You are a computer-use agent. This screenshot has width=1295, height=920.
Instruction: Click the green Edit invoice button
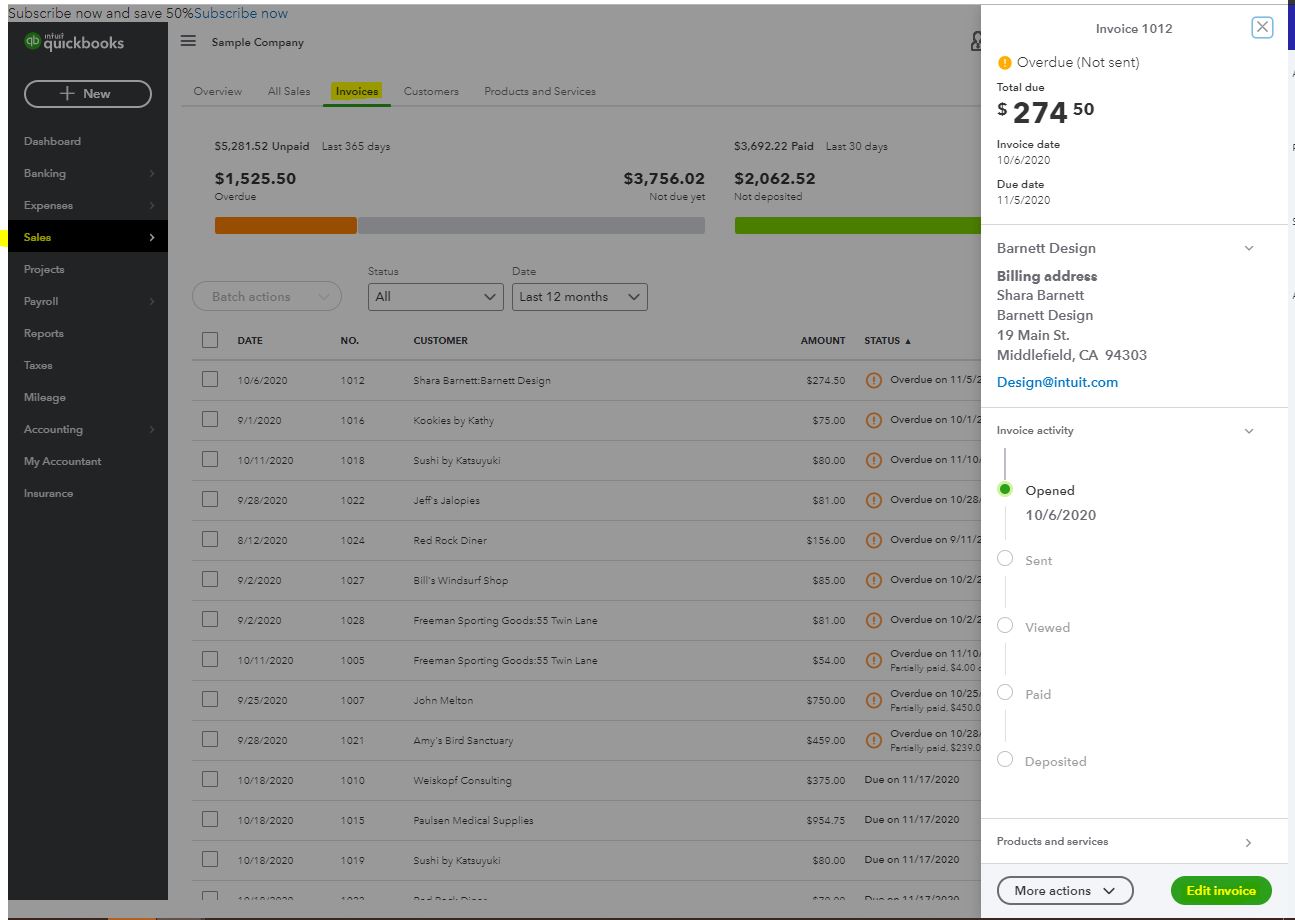(x=1221, y=890)
